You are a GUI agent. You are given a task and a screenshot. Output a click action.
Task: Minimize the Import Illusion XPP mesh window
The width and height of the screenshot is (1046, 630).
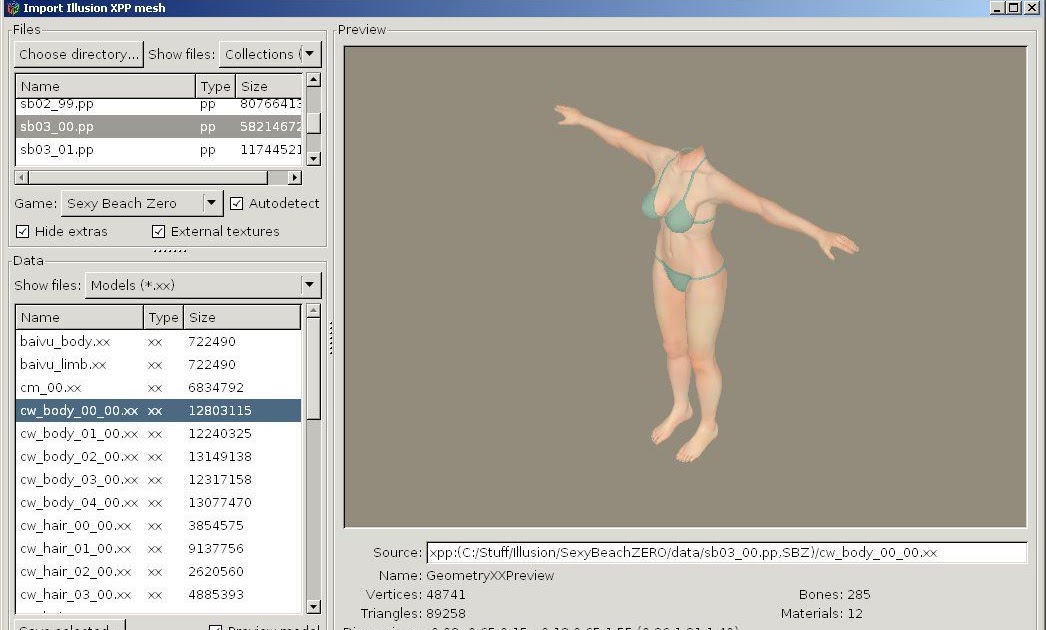click(x=998, y=8)
